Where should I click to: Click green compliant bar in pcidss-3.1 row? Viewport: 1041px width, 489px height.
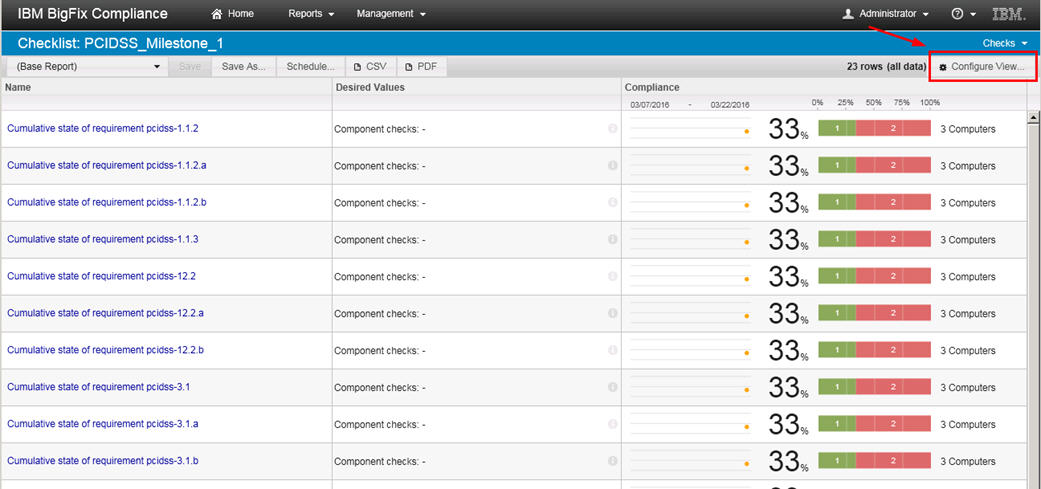(837, 387)
